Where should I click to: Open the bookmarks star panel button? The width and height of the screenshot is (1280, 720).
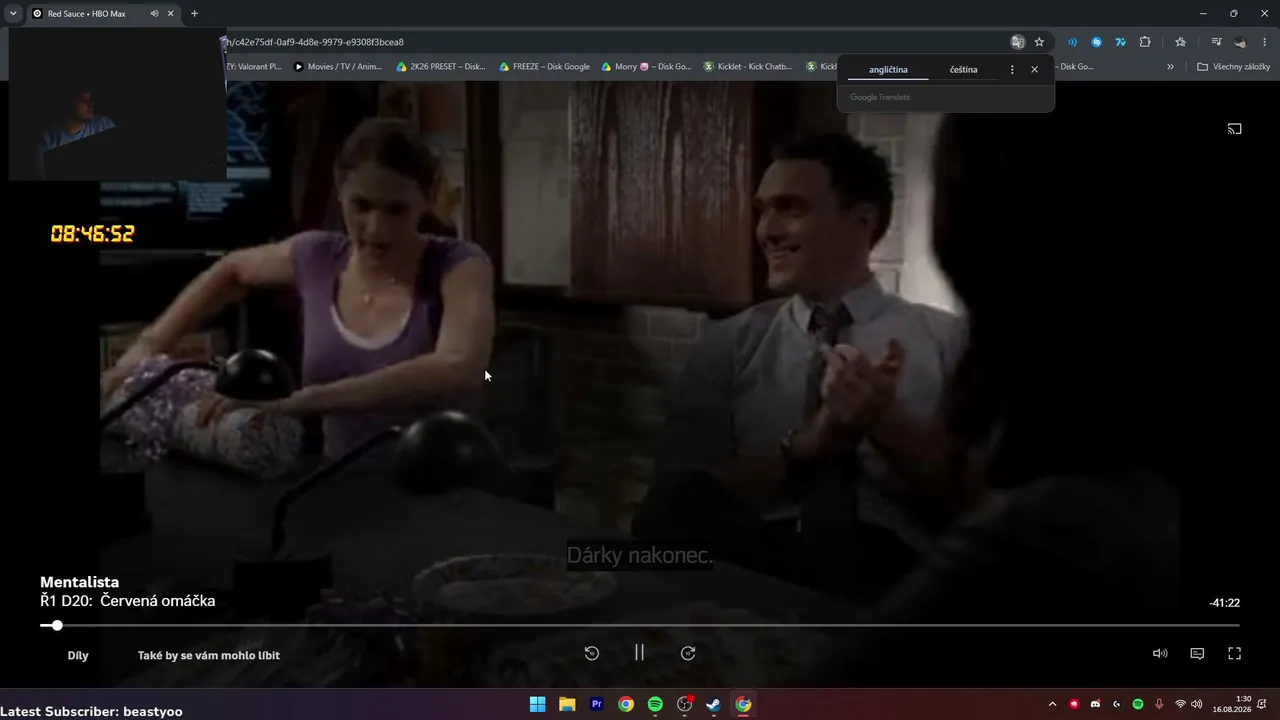click(1180, 42)
